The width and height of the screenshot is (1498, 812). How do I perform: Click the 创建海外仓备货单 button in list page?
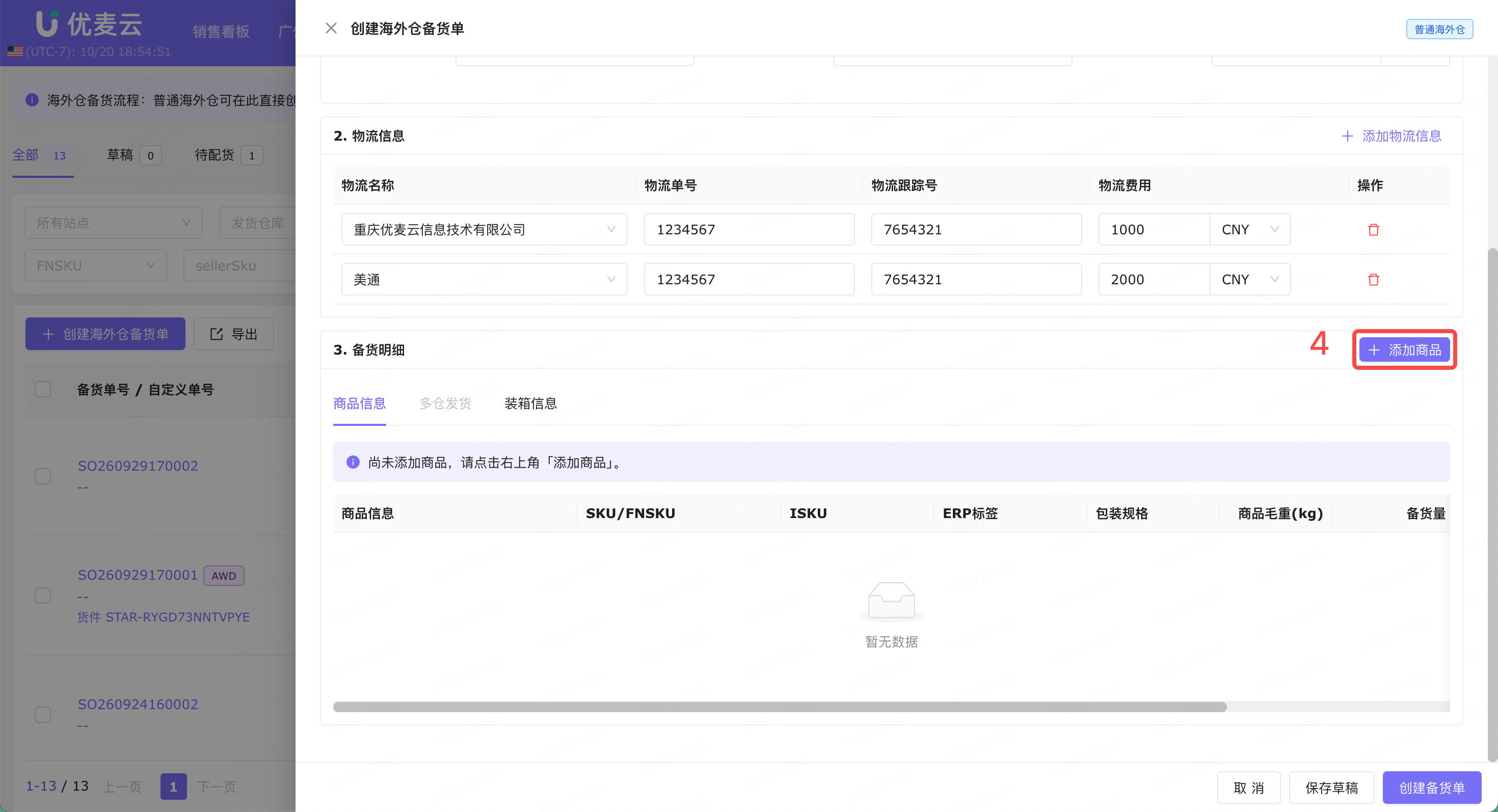coord(105,334)
